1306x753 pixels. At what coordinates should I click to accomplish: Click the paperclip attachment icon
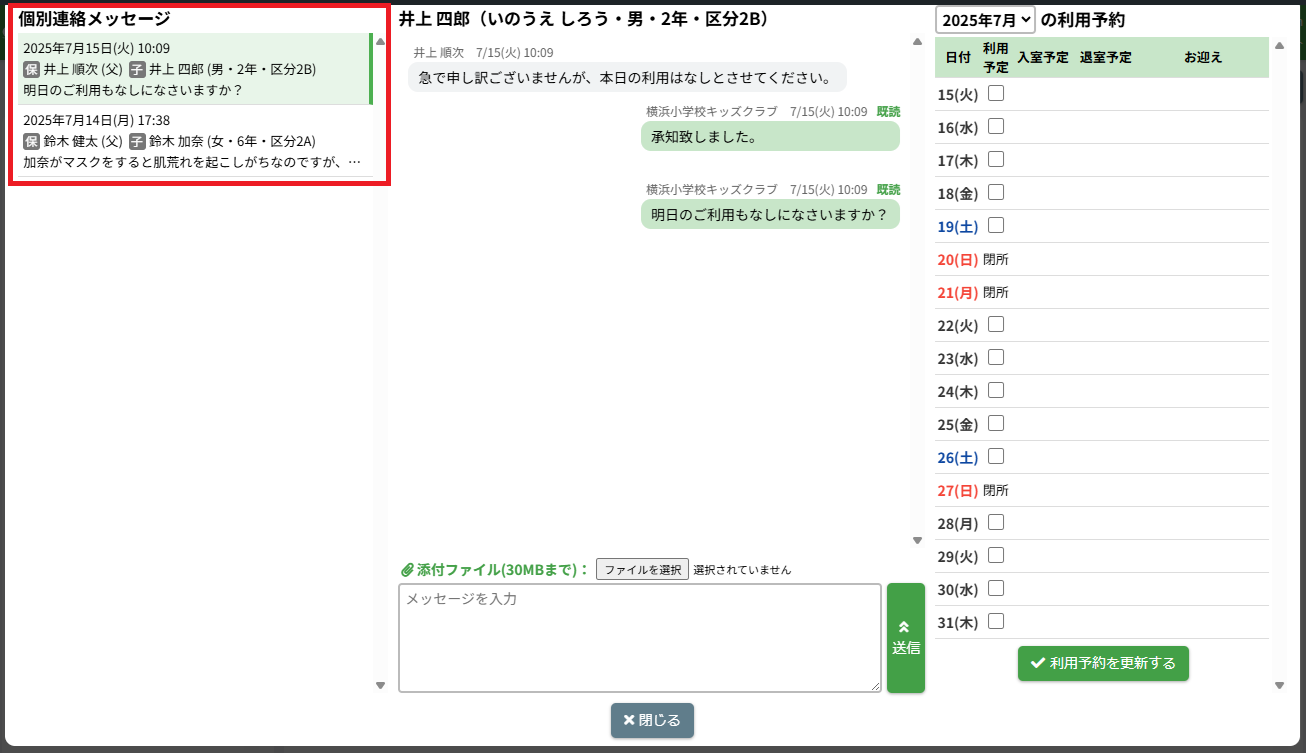point(407,570)
